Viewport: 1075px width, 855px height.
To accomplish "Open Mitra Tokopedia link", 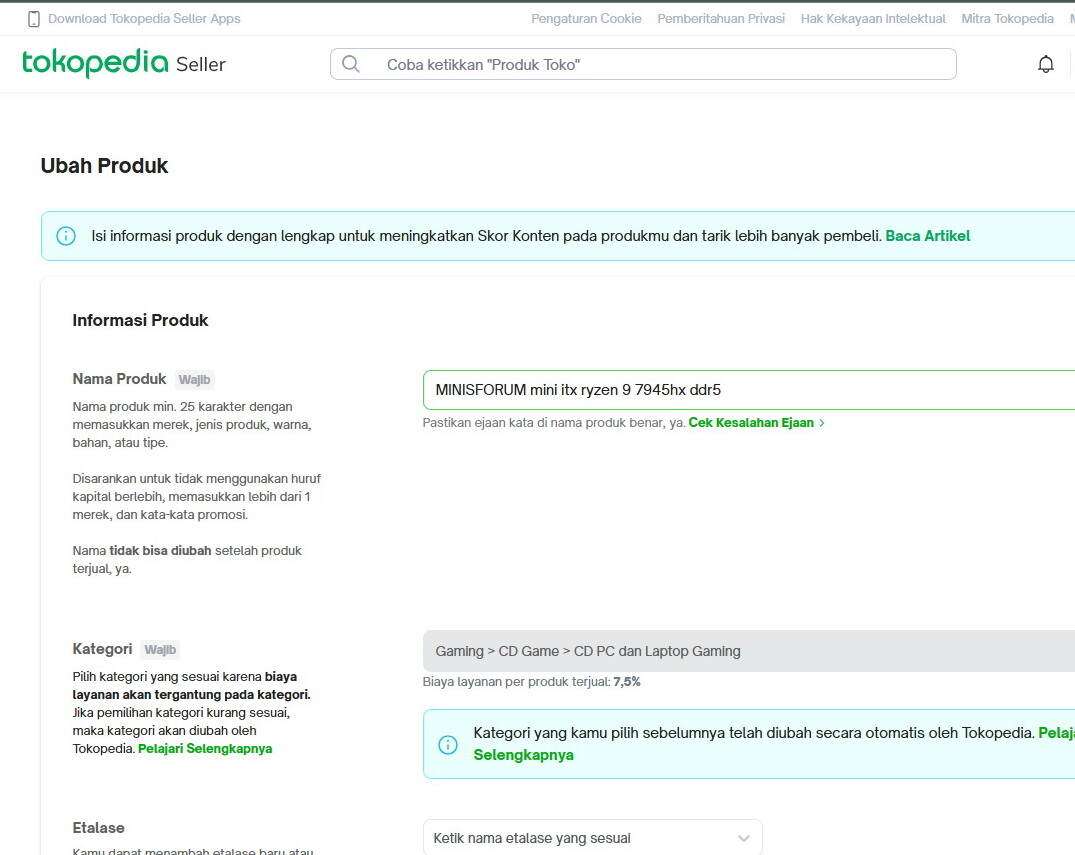I will pyautogui.click(x=1007, y=19).
